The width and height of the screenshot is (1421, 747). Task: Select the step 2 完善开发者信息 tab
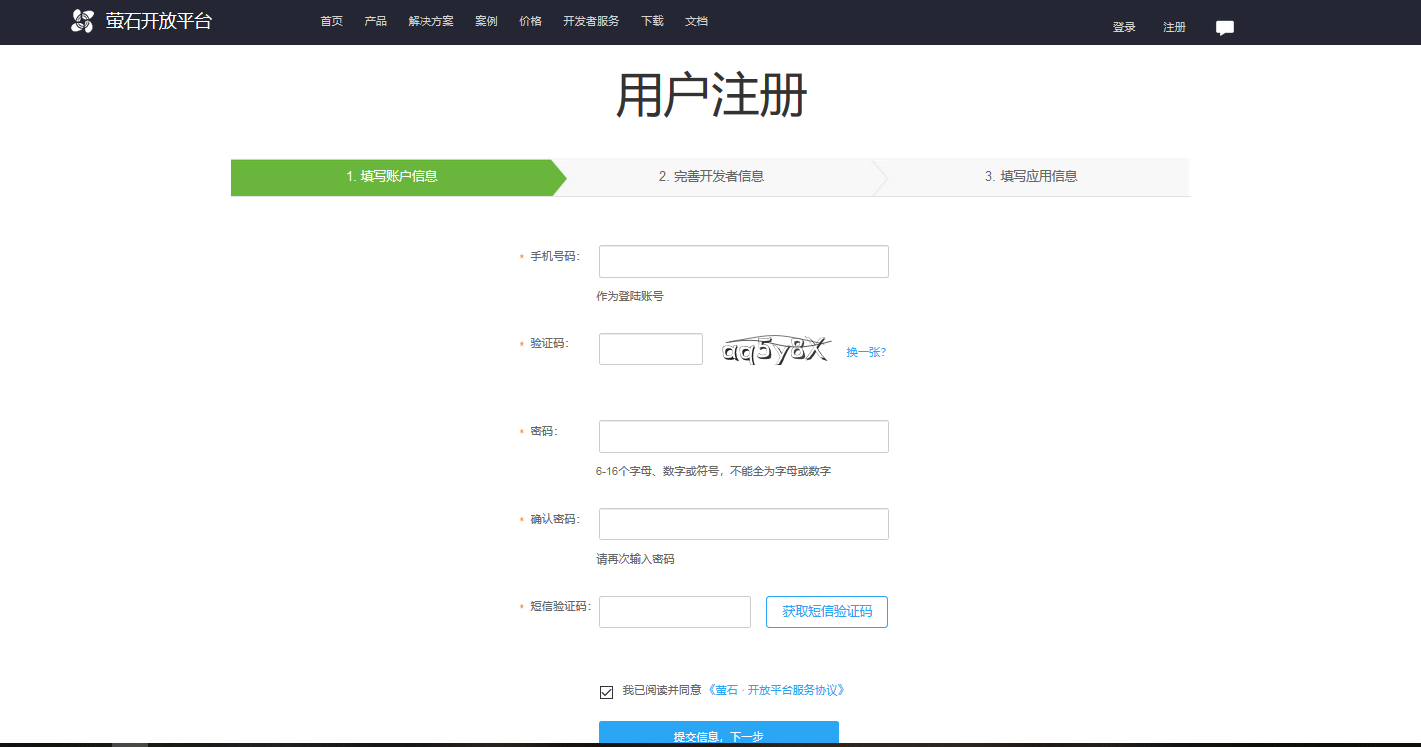coord(712,175)
